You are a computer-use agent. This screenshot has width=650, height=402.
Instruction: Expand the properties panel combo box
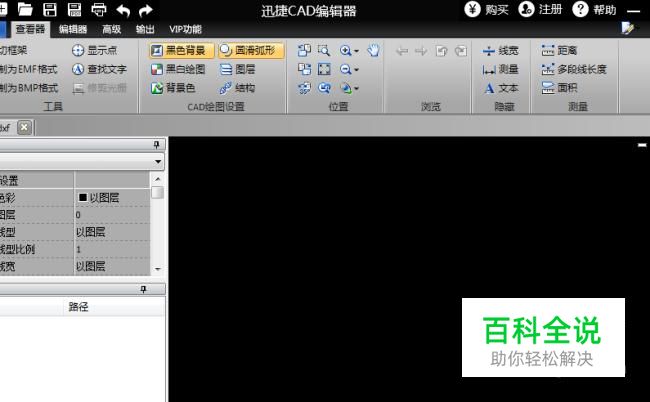[158, 161]
